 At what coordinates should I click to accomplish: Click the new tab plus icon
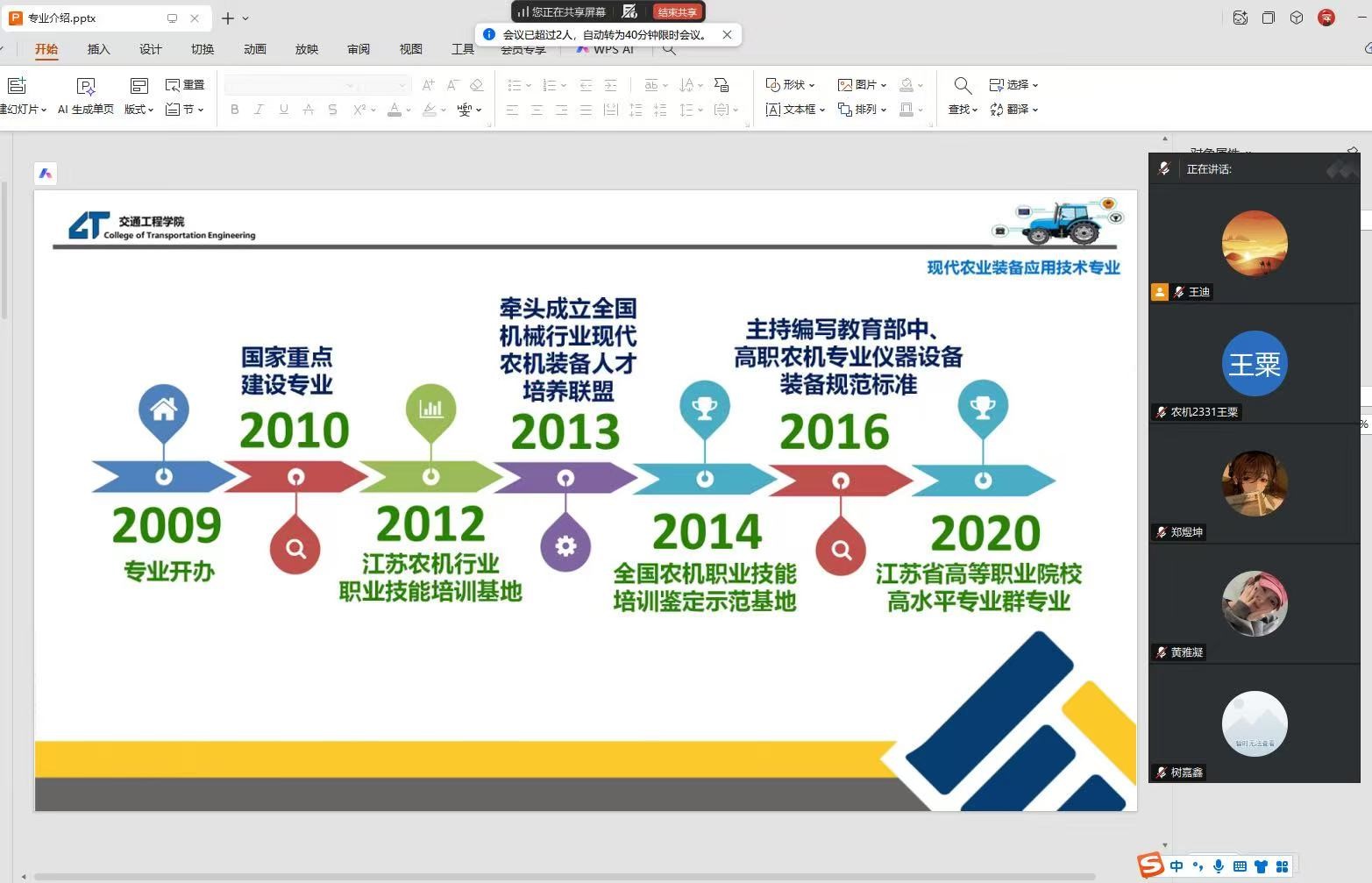point(227,18)
